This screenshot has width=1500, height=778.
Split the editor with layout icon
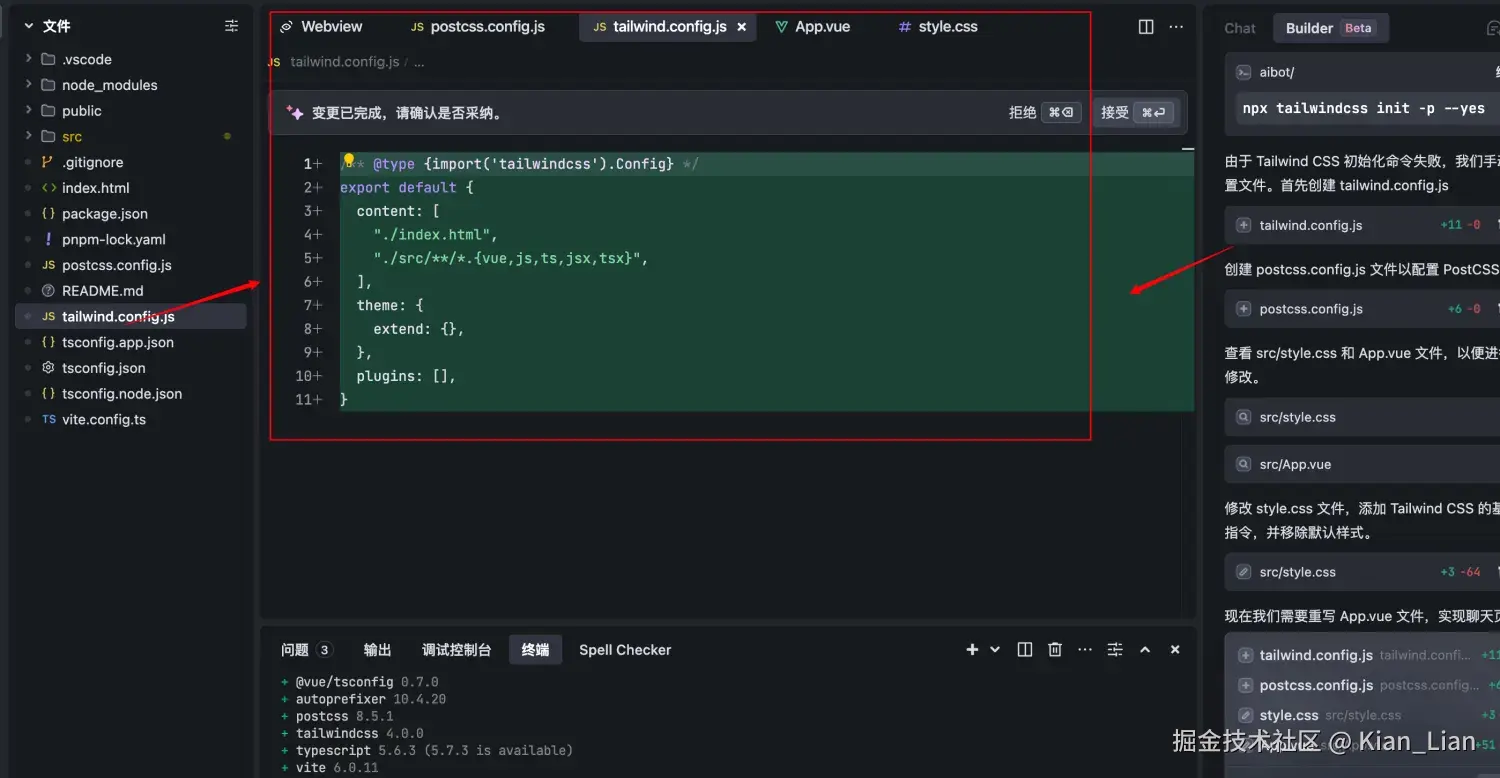pos(1146,27)
